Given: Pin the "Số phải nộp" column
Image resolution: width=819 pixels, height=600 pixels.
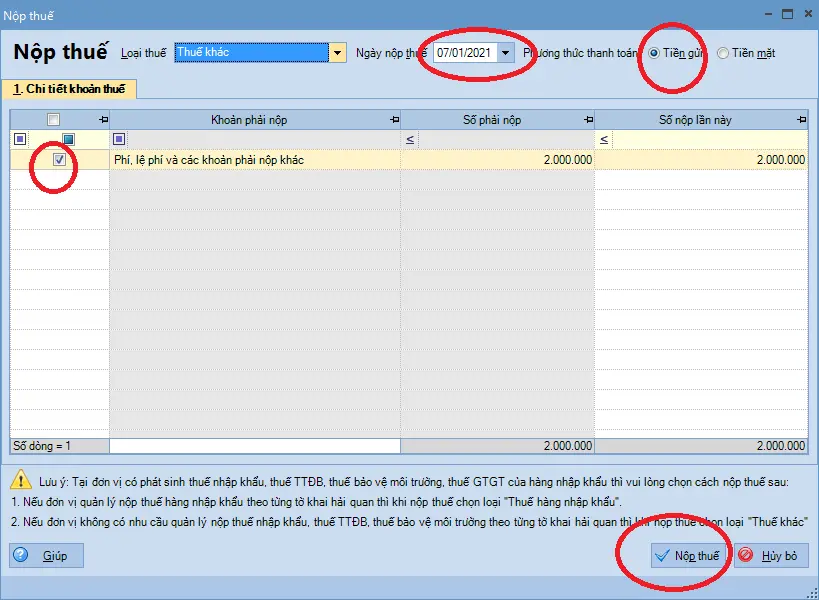Looking at the screenshot, I should 589,120.
